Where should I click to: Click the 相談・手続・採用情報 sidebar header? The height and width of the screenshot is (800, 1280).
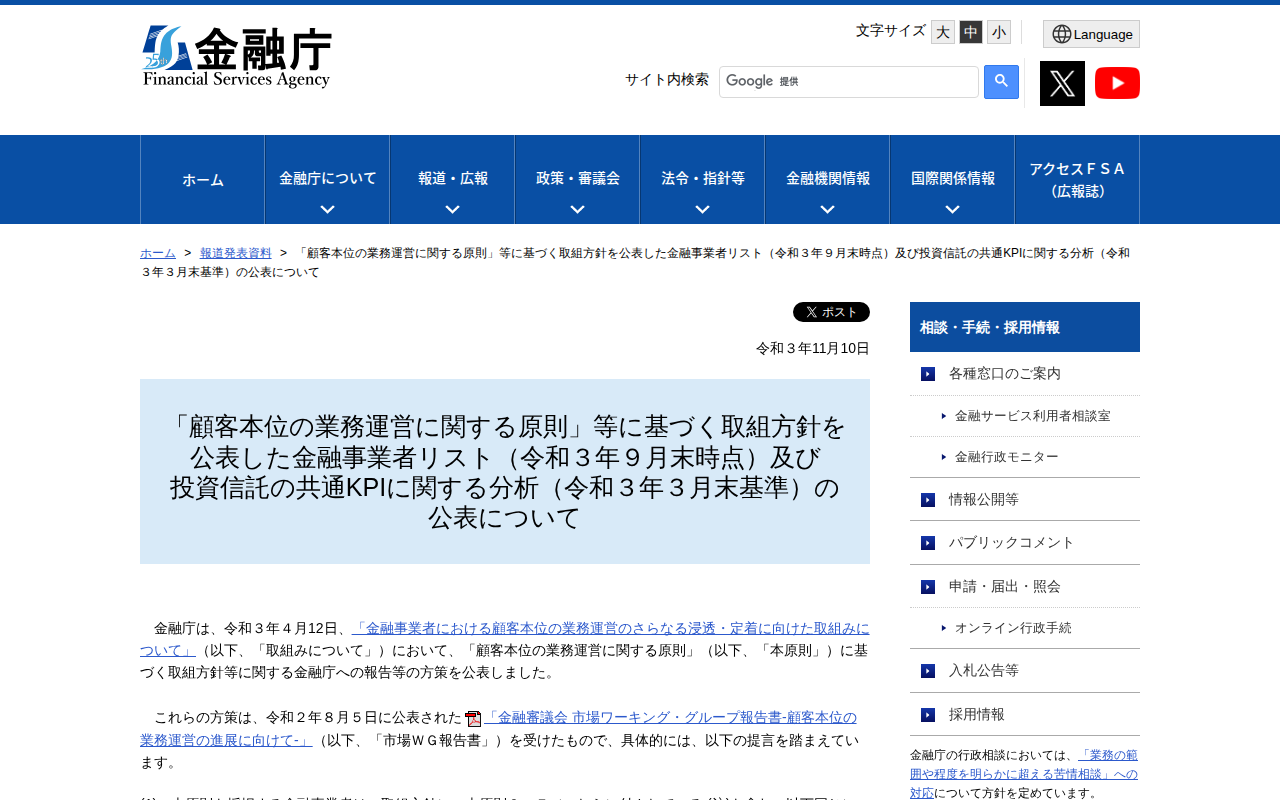[1025, 327]
